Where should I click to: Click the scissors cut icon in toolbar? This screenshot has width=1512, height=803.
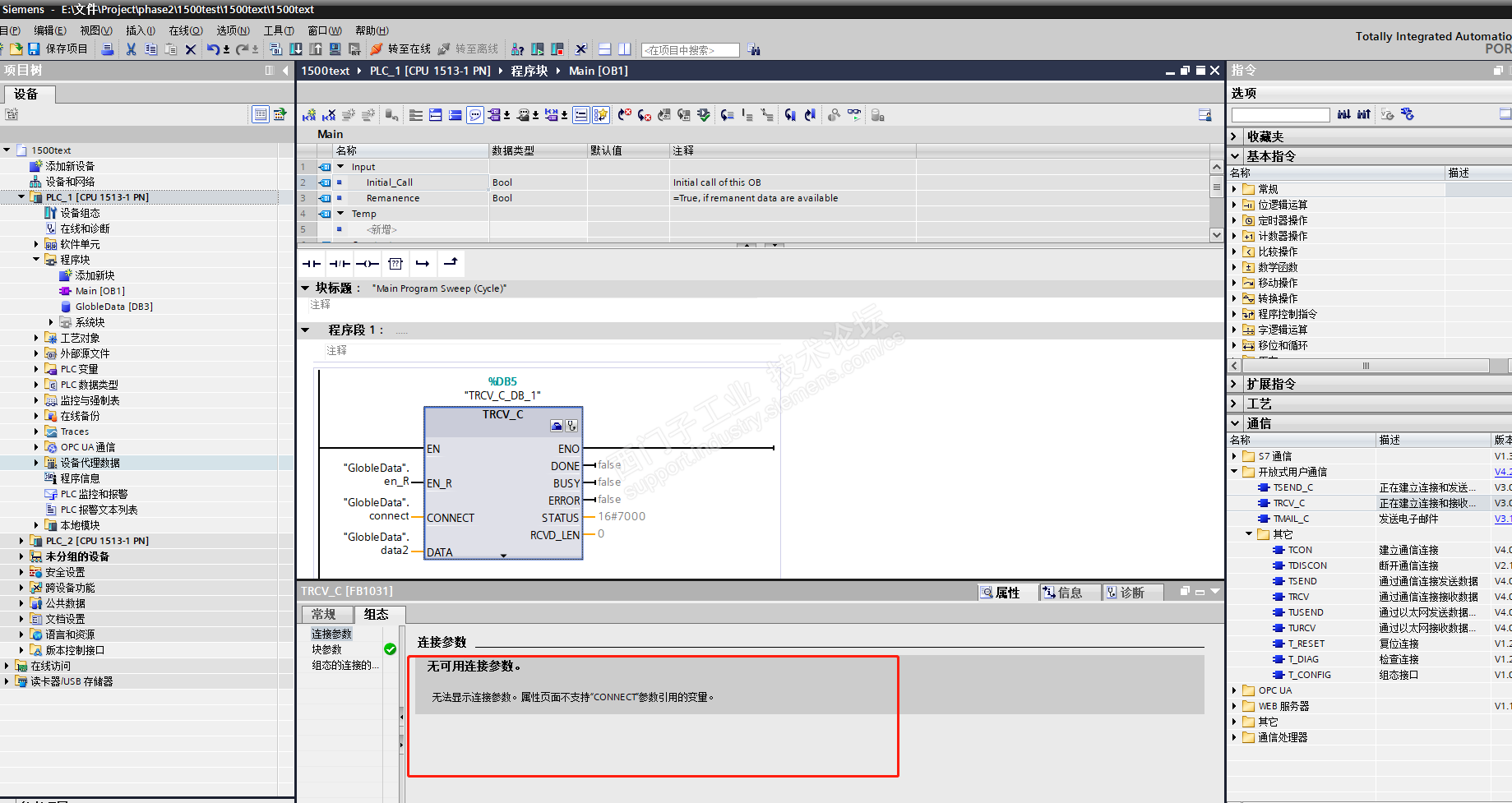(x=131, y=49)
